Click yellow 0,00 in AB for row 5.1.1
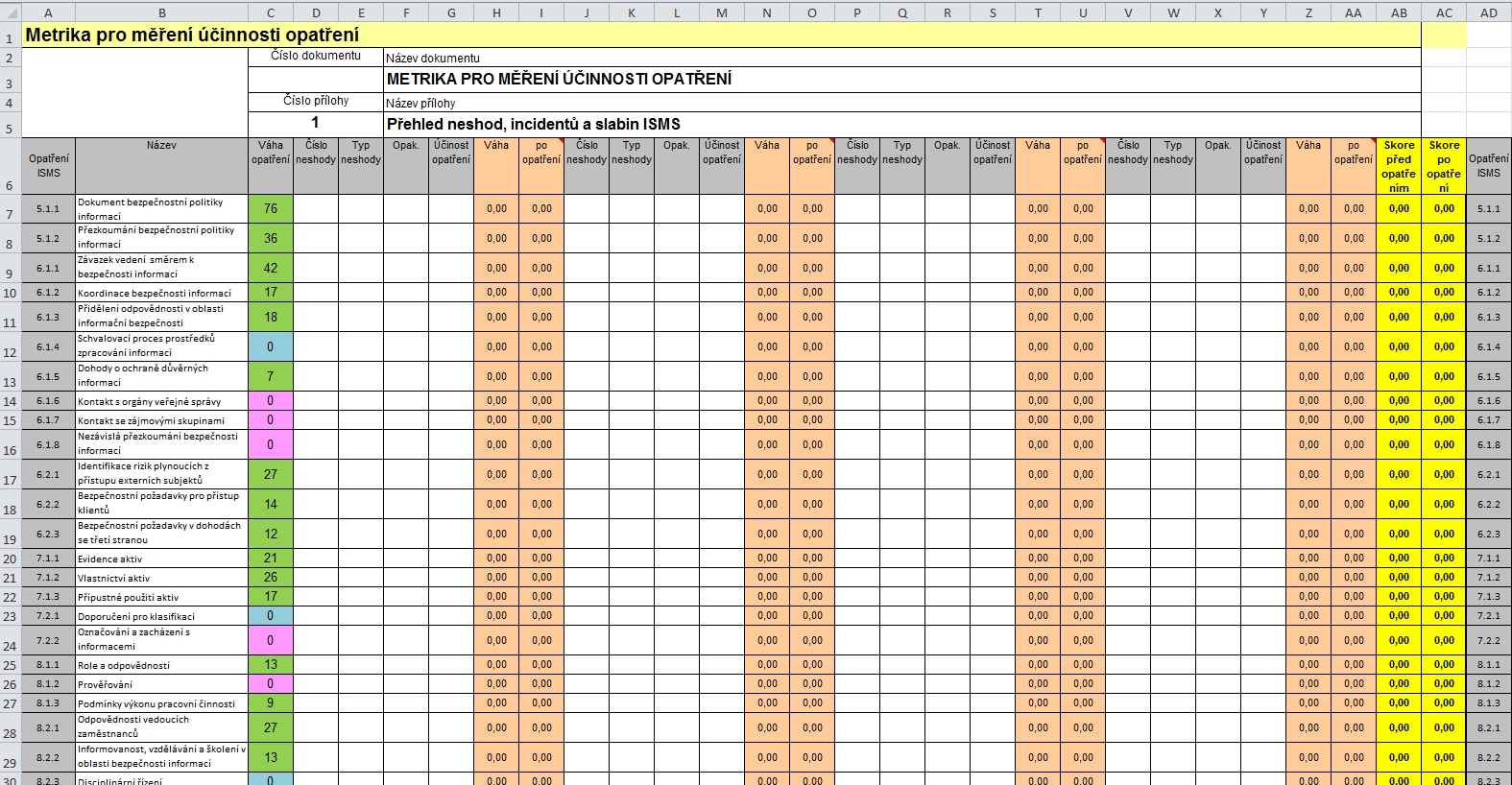1512x785 pixels. click(1399, 209)
